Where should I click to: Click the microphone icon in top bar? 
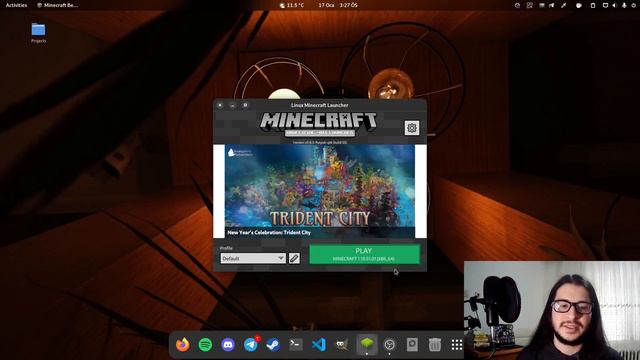[624, 5]
